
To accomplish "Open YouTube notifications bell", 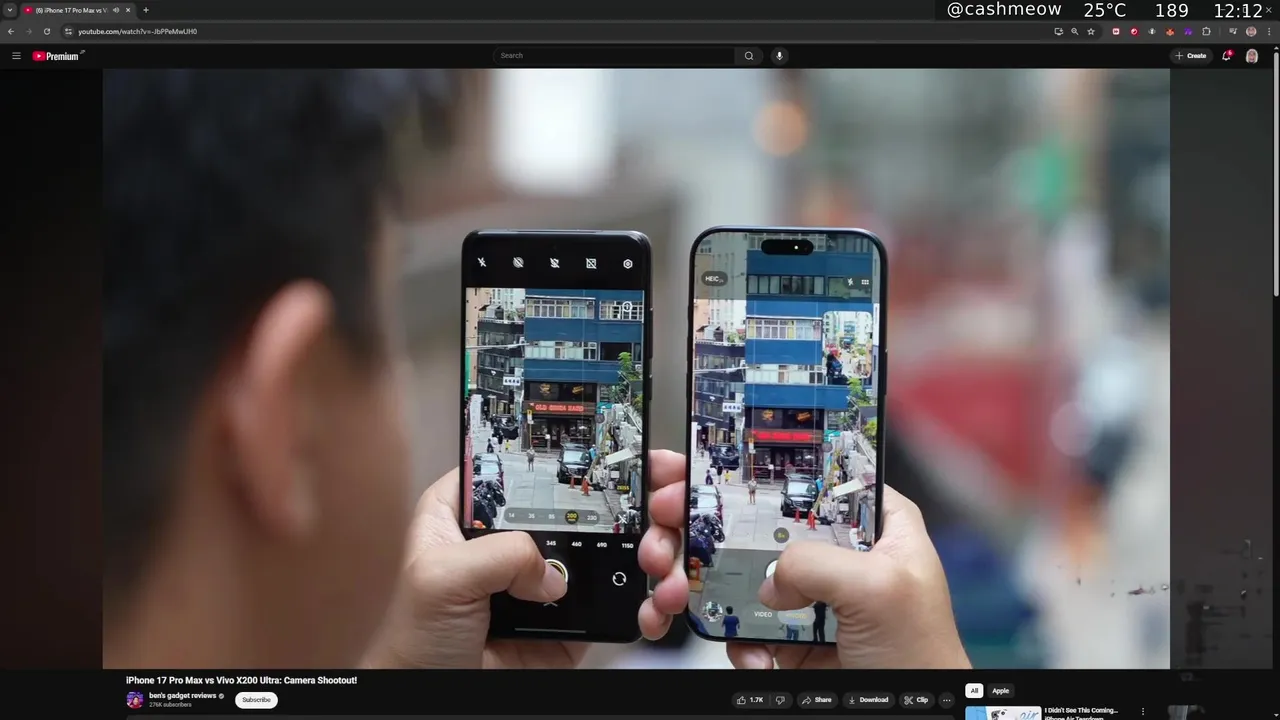I will [1226, 56].
